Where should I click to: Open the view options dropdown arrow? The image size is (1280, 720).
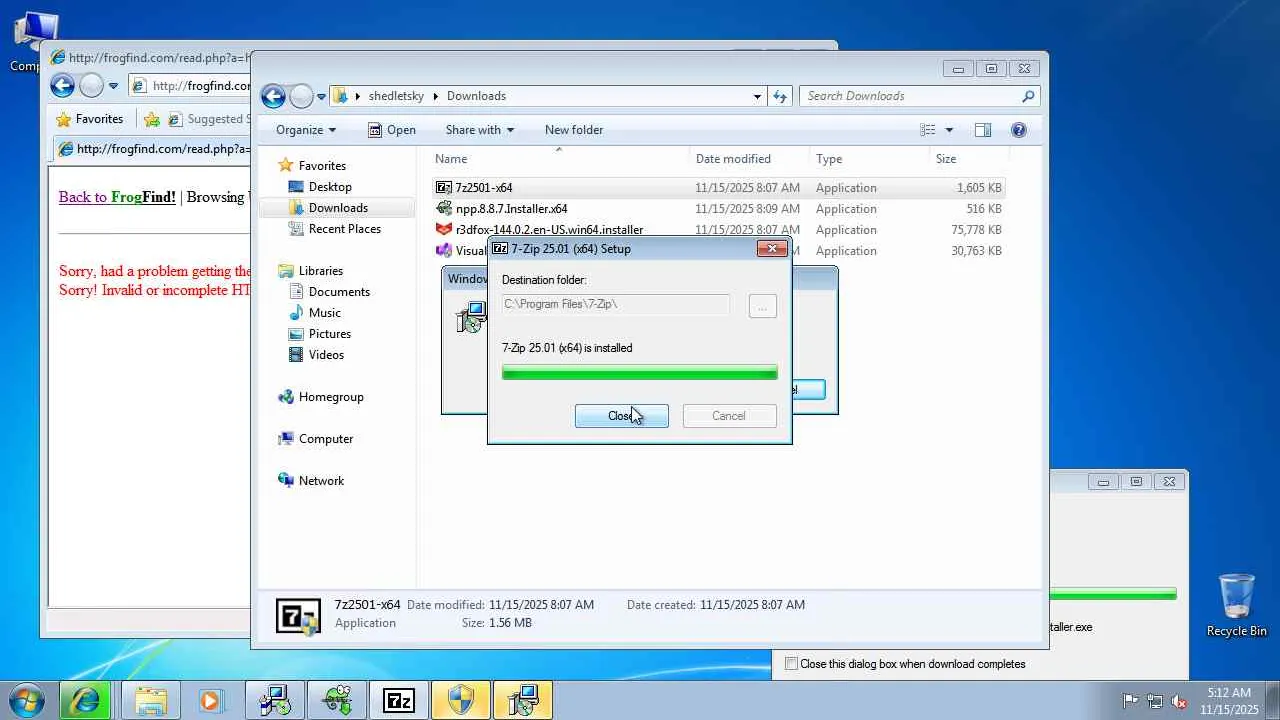[x=949, y=130]
